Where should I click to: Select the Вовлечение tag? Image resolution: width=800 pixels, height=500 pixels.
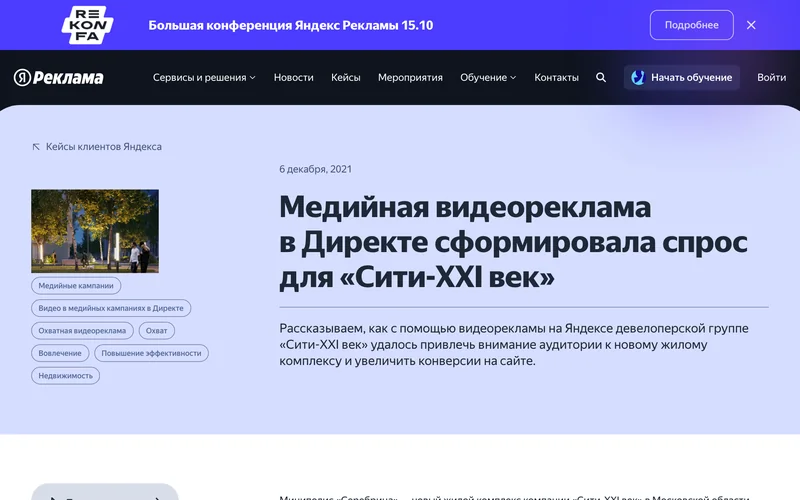point(60,353)
